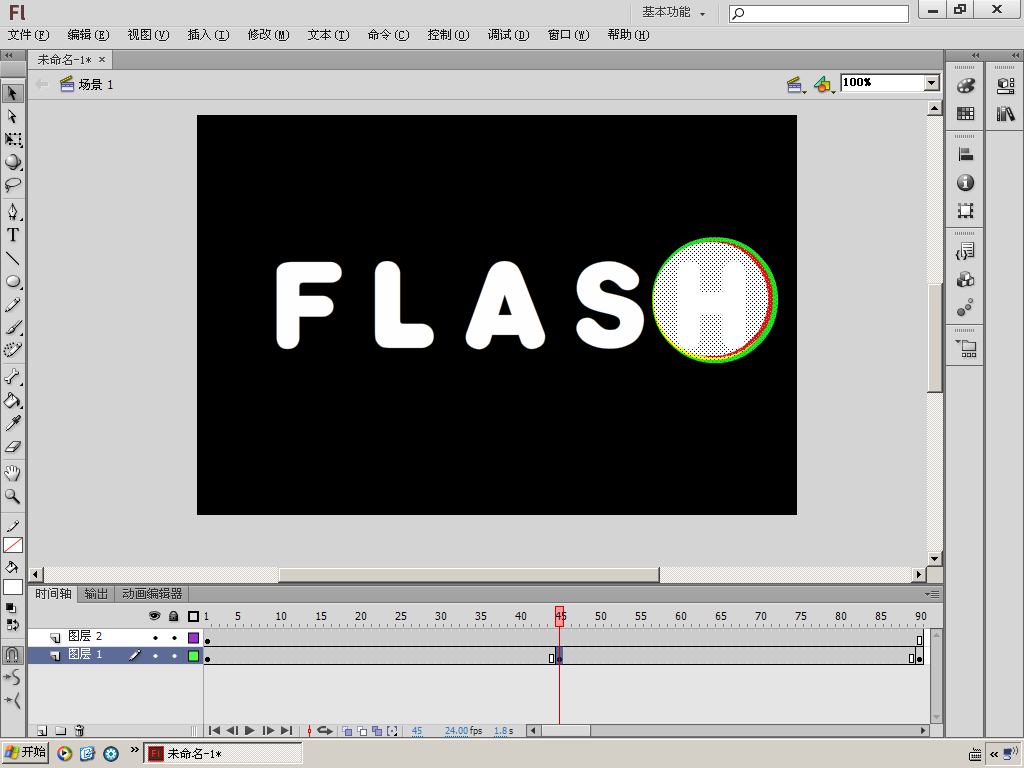Screen dimensions: 1024x768
Task: Open the Align panel icon
Action: pyautogui.click(x=965, y=155)
